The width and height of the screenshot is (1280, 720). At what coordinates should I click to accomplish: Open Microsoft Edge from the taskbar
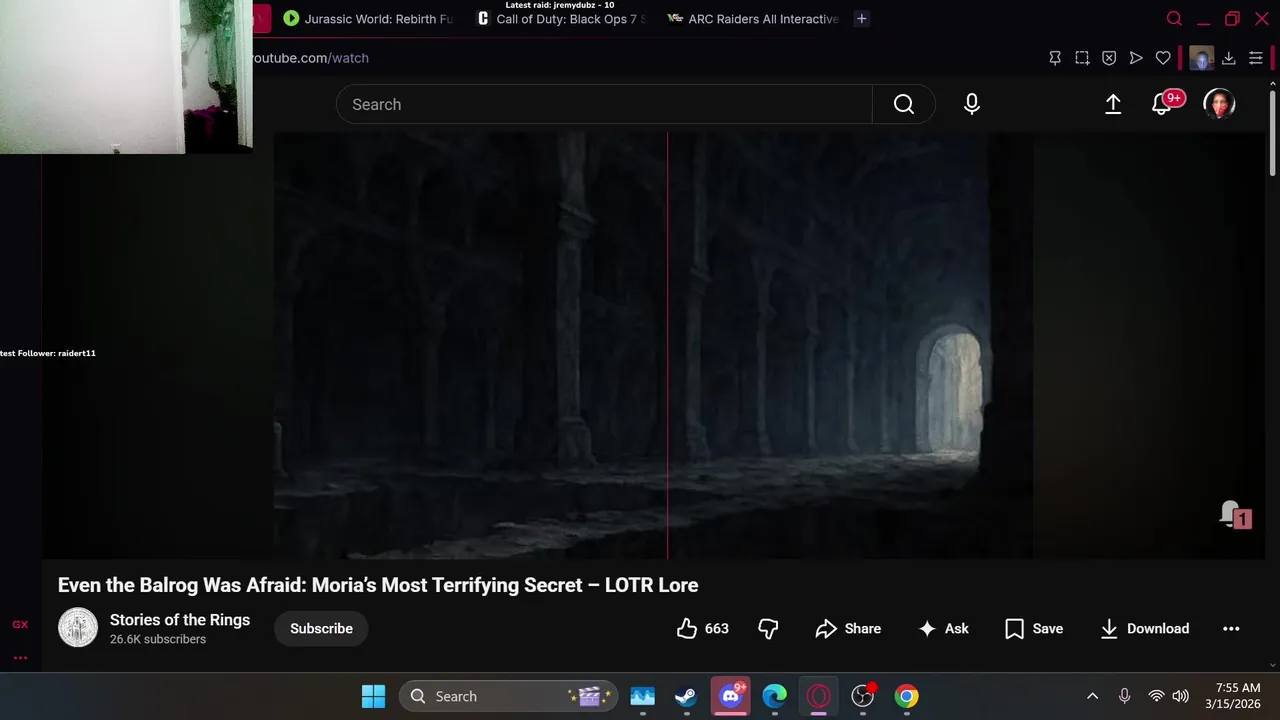[775, 696]
